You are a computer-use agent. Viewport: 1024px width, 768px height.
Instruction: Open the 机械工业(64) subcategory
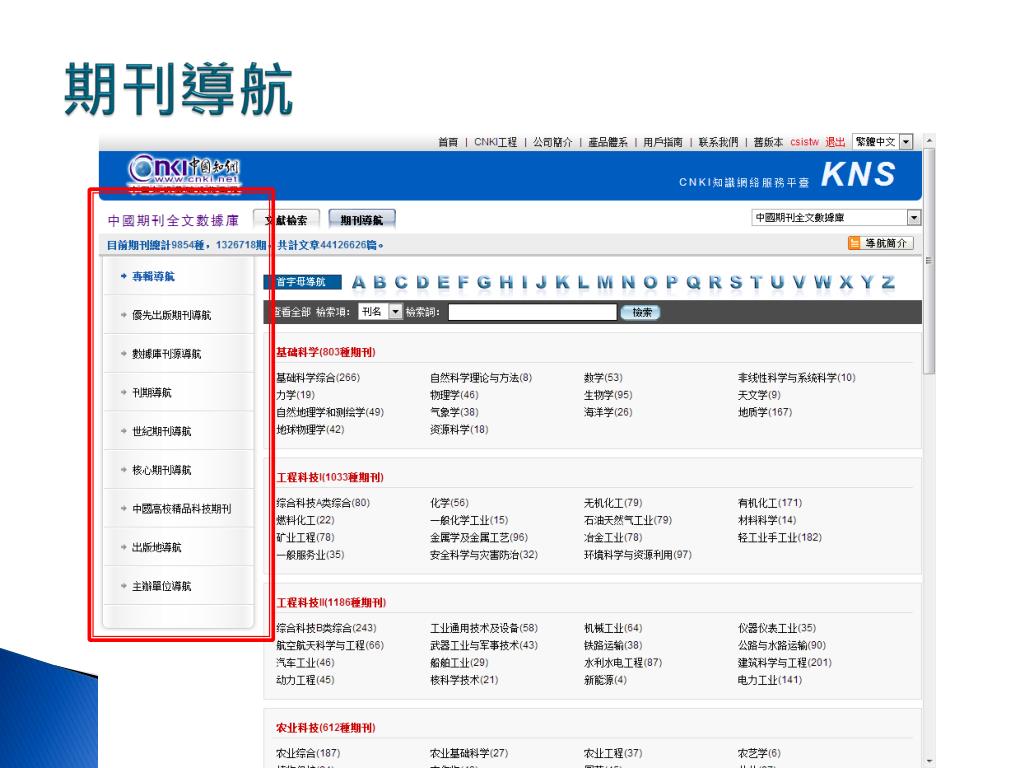click(613, 628)
